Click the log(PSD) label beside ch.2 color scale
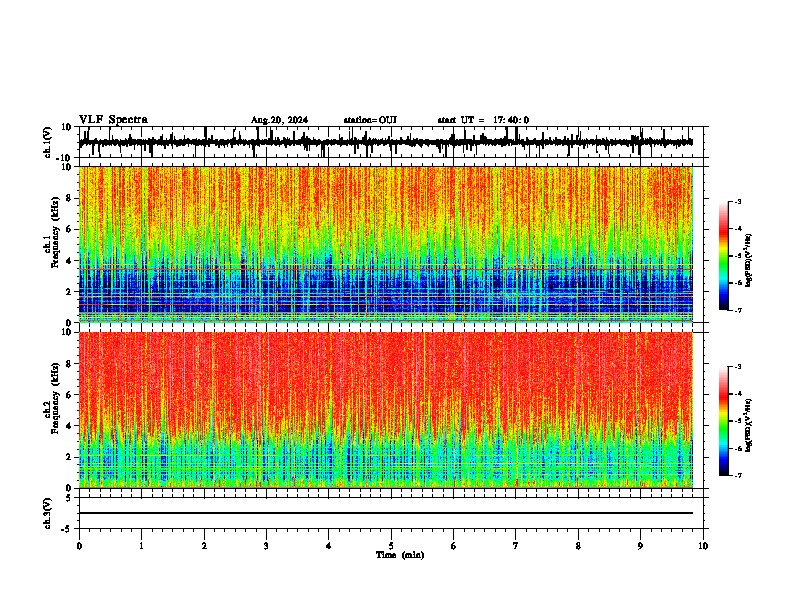This screenshot has width=792, height=612. click(x=749, y=425)
